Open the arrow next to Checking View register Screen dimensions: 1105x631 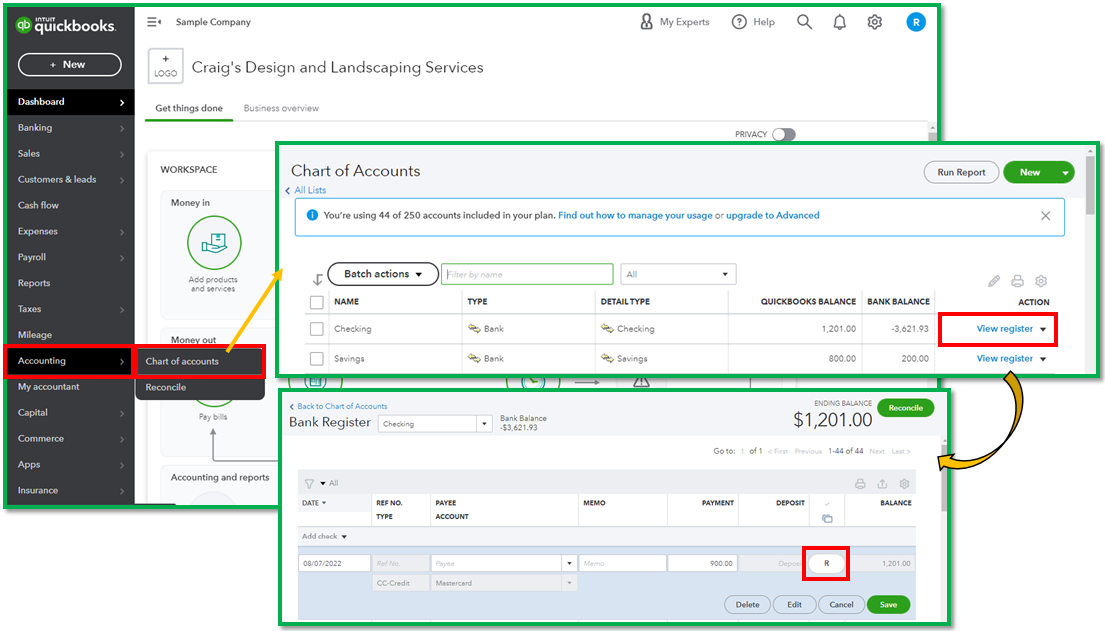point(1043,329)
